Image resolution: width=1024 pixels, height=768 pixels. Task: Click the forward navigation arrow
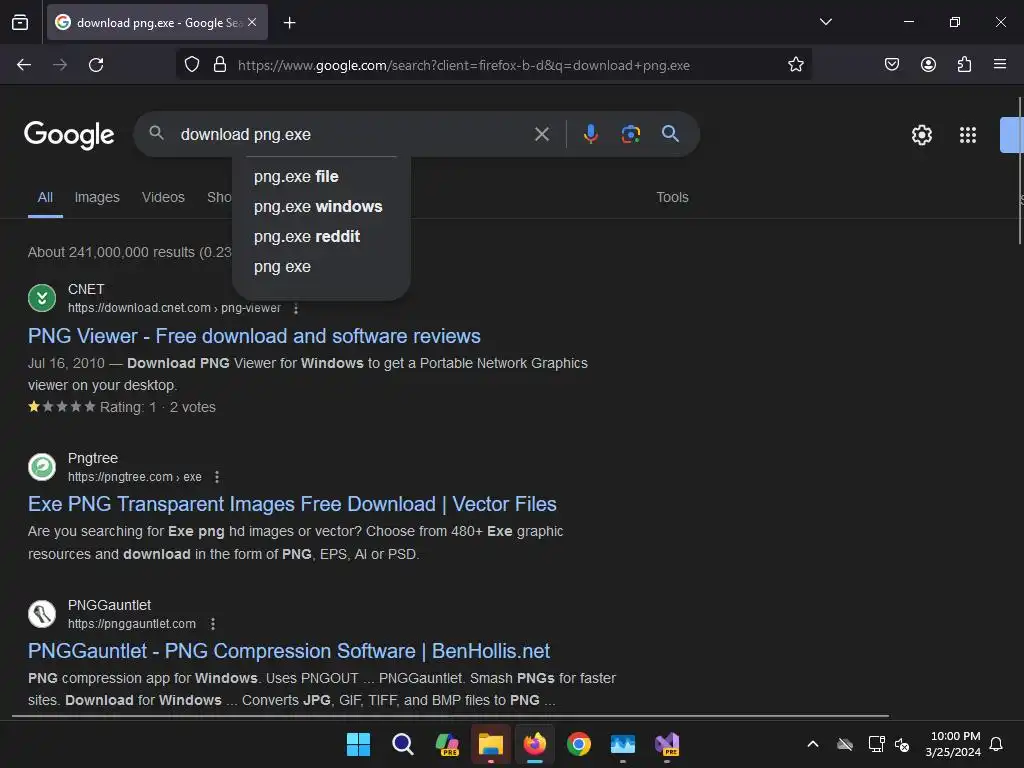point(60,65)
